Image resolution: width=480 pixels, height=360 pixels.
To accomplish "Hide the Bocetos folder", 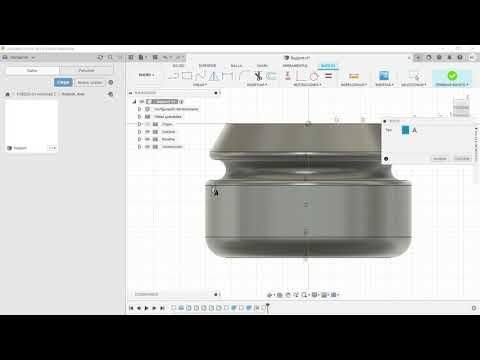I will pyautogui.click(x=148, y=139).
